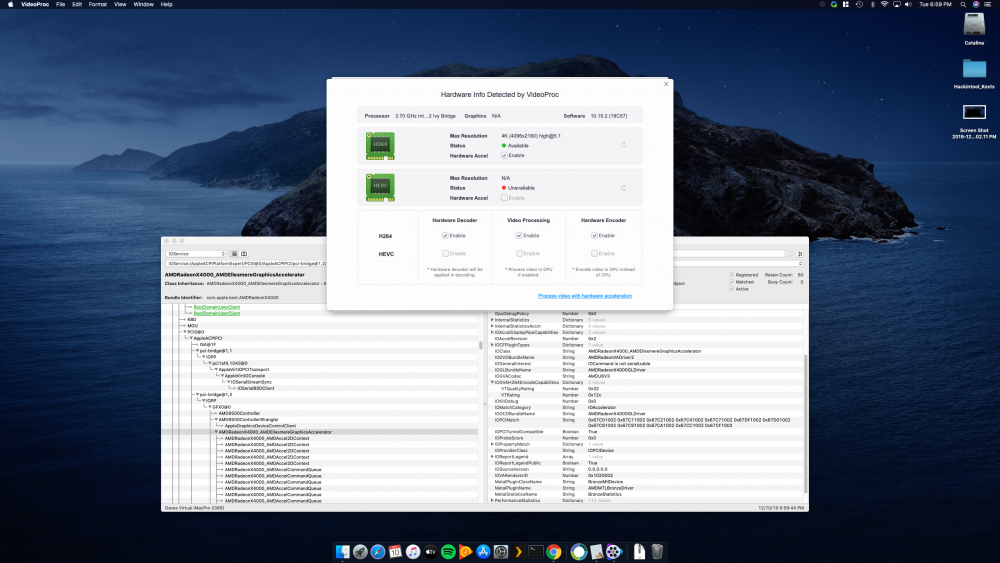Open Siri from the menu bar
The width and height of the screenshot is (1000, 563).
pyautogui.click(x=976, y=4)
